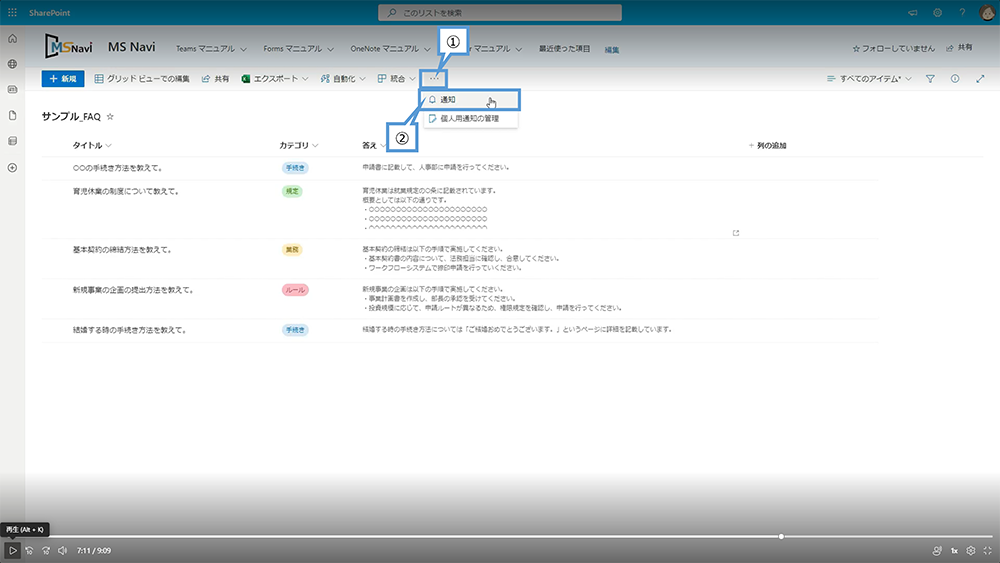This screenshot has width=1000, height=563.
Task: Enter fullscreen video mode
Action: [987, 550]
